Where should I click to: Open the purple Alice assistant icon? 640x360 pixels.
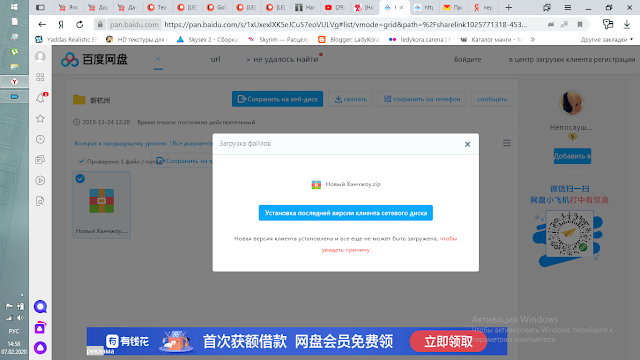(x=40, y=348)
